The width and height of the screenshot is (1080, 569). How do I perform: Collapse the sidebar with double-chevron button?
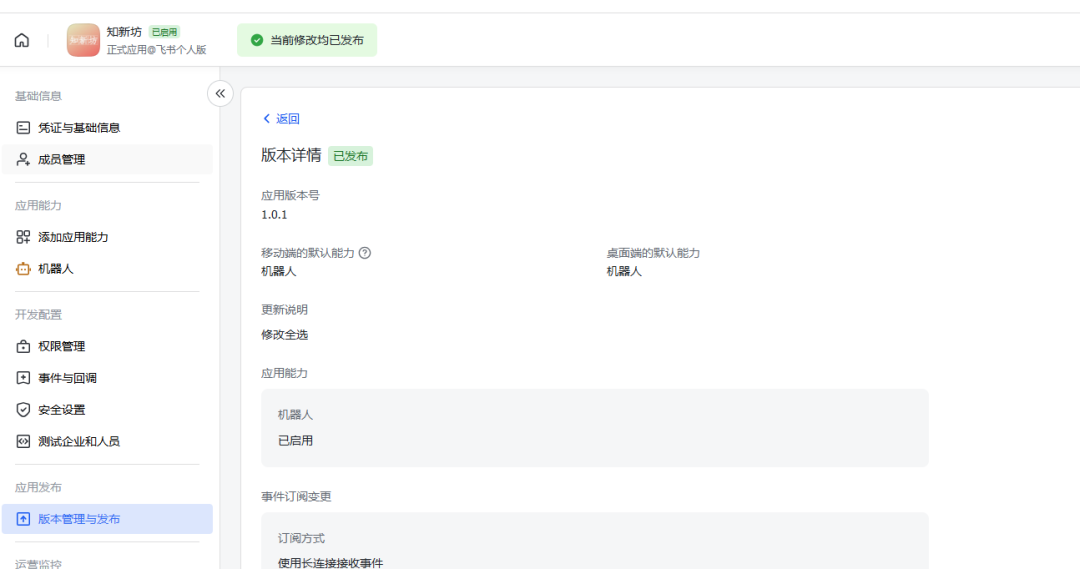tap(220, 93)
